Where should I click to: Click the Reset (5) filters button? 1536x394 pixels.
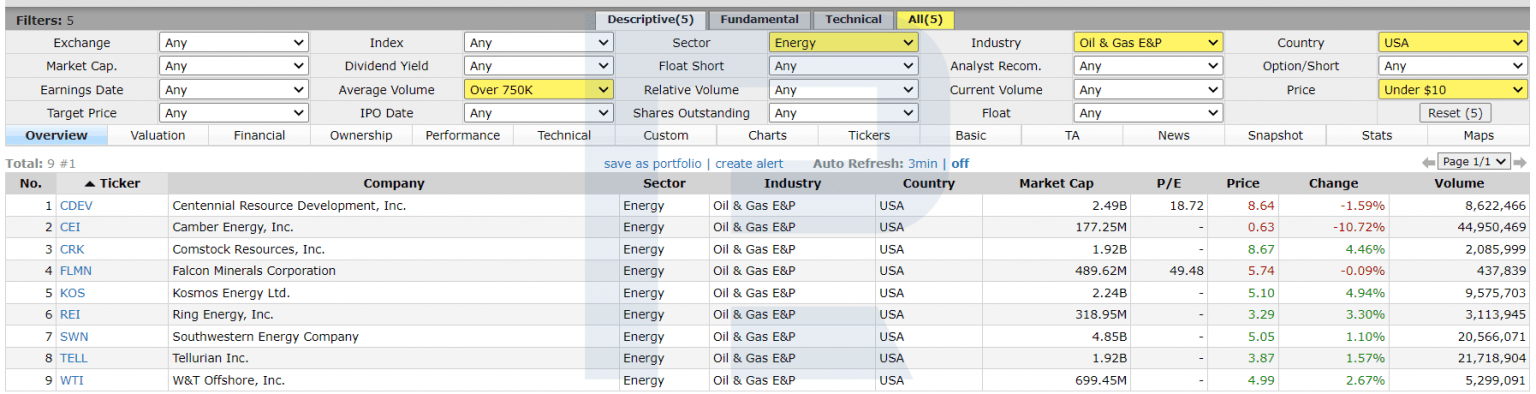[x=1455, y=113]
